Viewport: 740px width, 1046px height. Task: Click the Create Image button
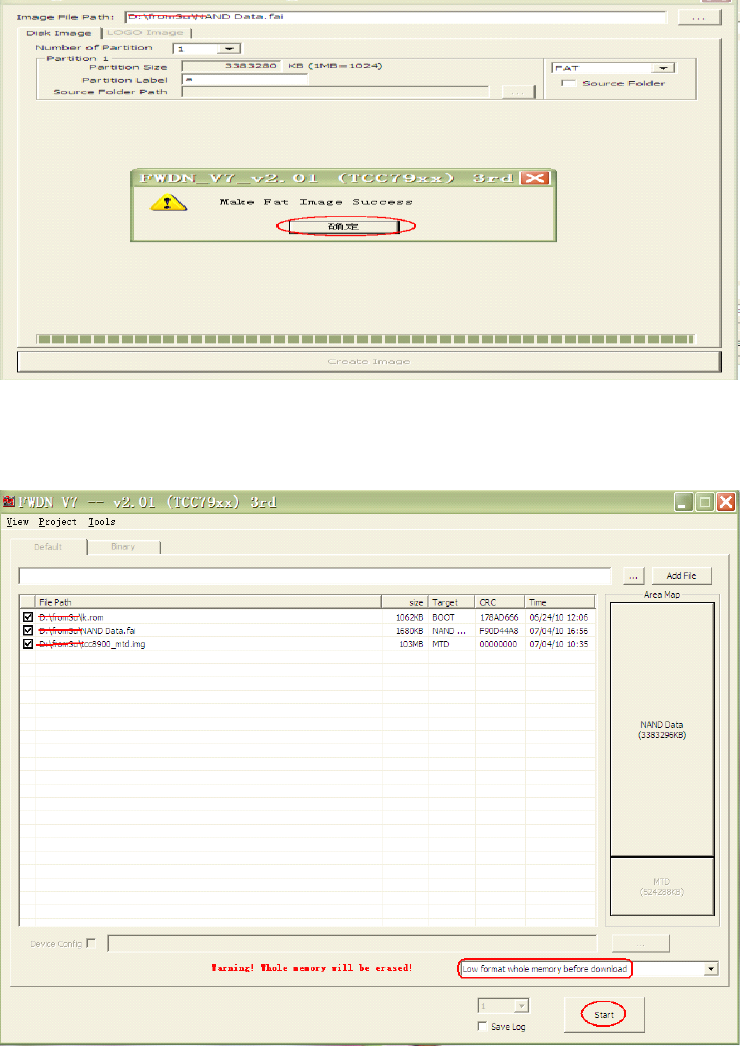(x=369, y=361)
